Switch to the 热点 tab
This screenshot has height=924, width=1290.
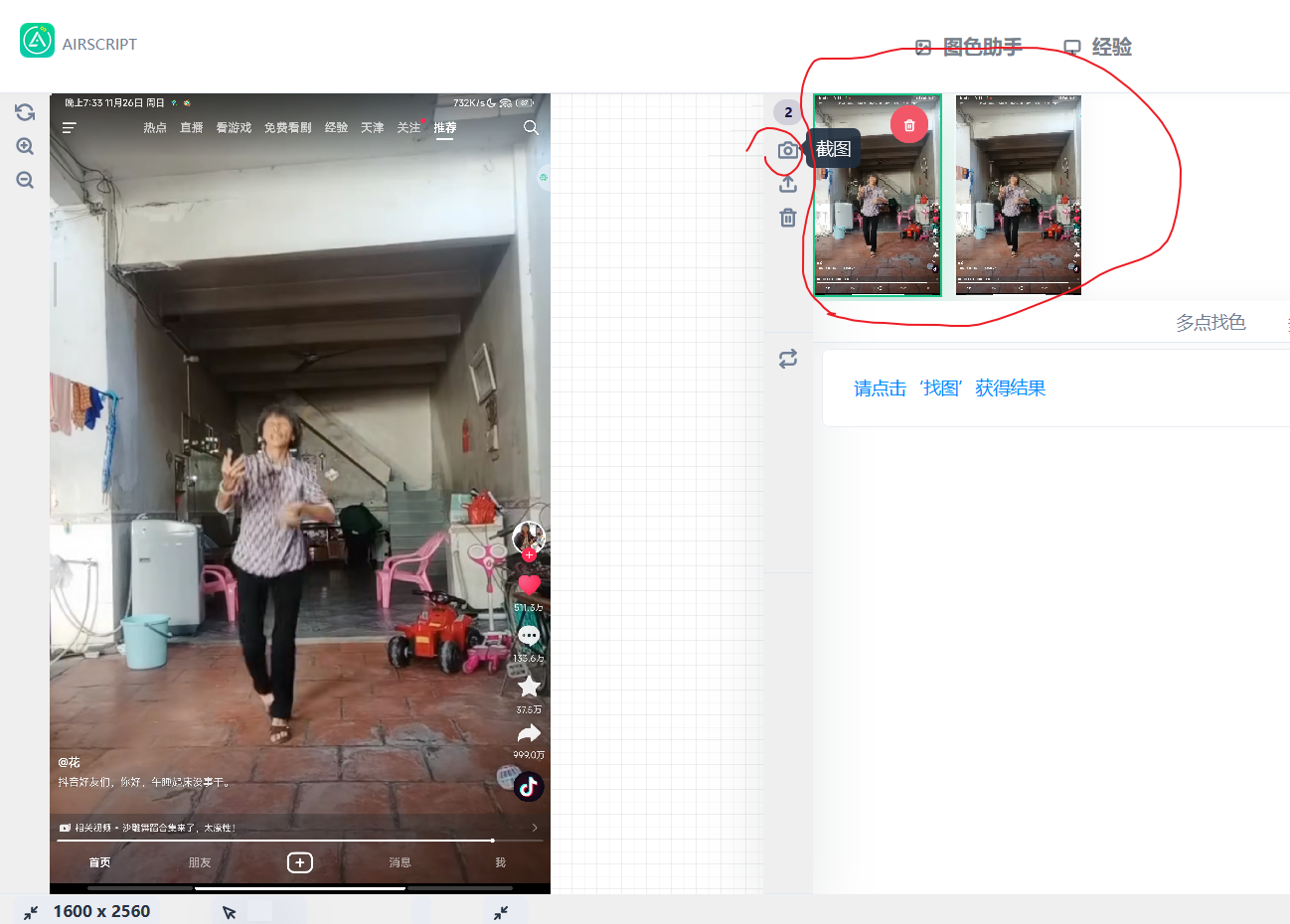[155, 128]
